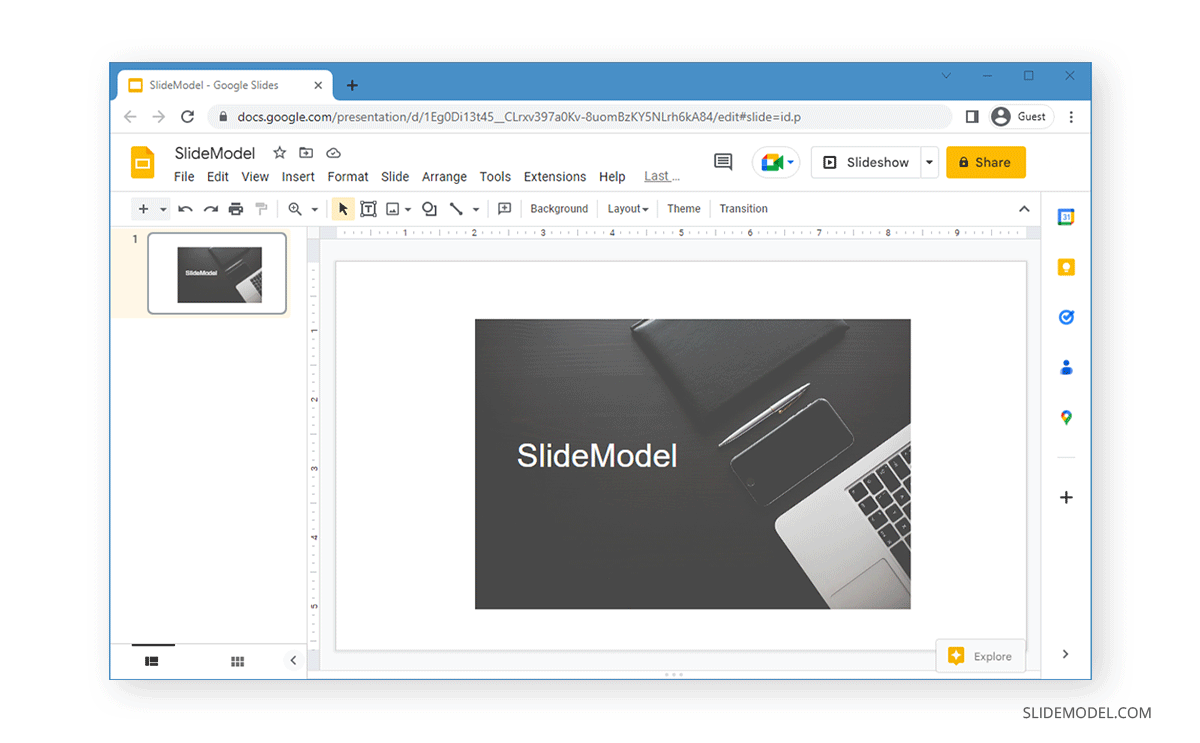This screenshot has width=1200, height=743.
Task: Open the Insert menu
Action: point(298,176)
